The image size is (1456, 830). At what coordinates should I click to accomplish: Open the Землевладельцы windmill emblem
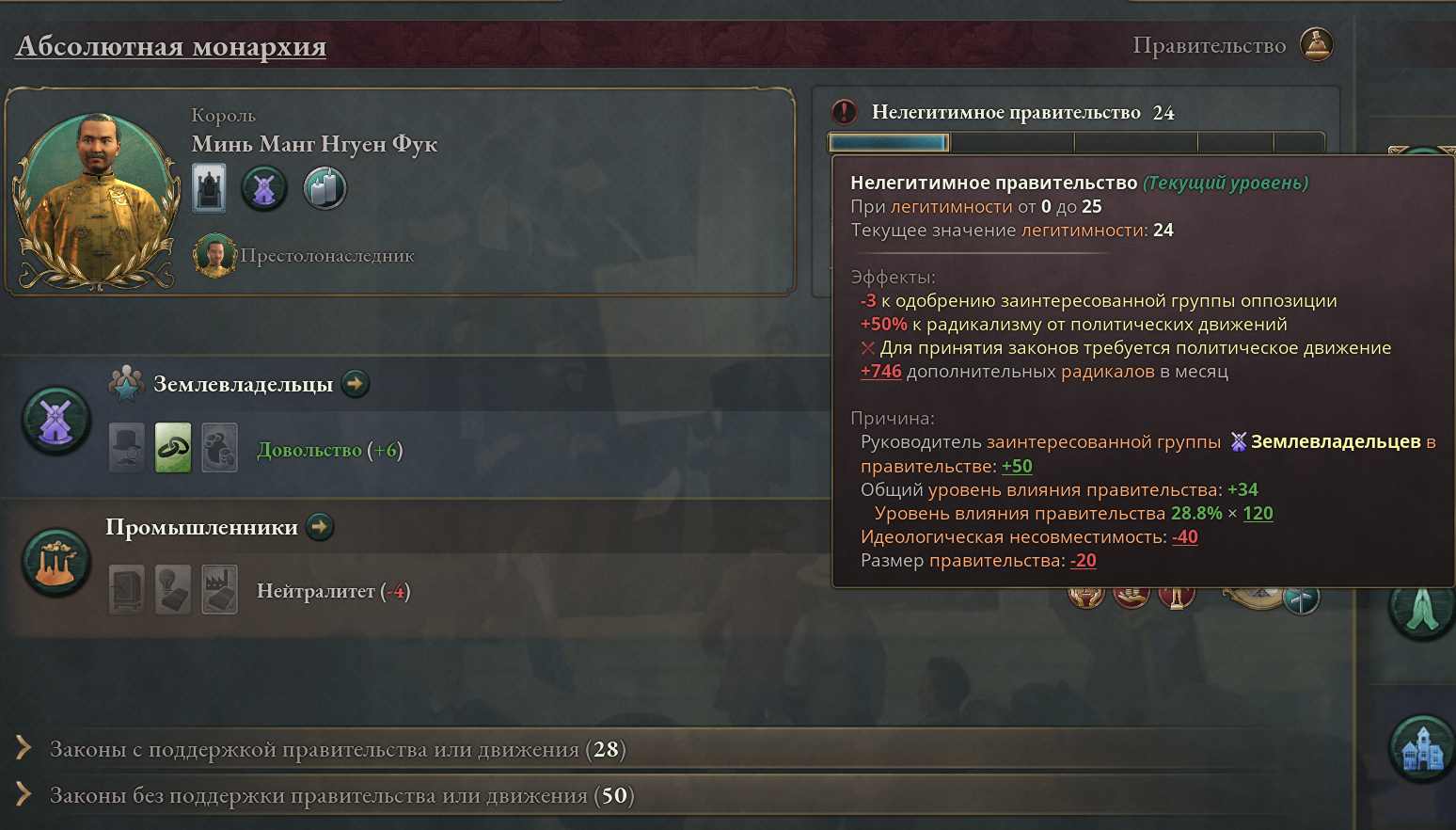pyautogui.click(x=56, y=421)
